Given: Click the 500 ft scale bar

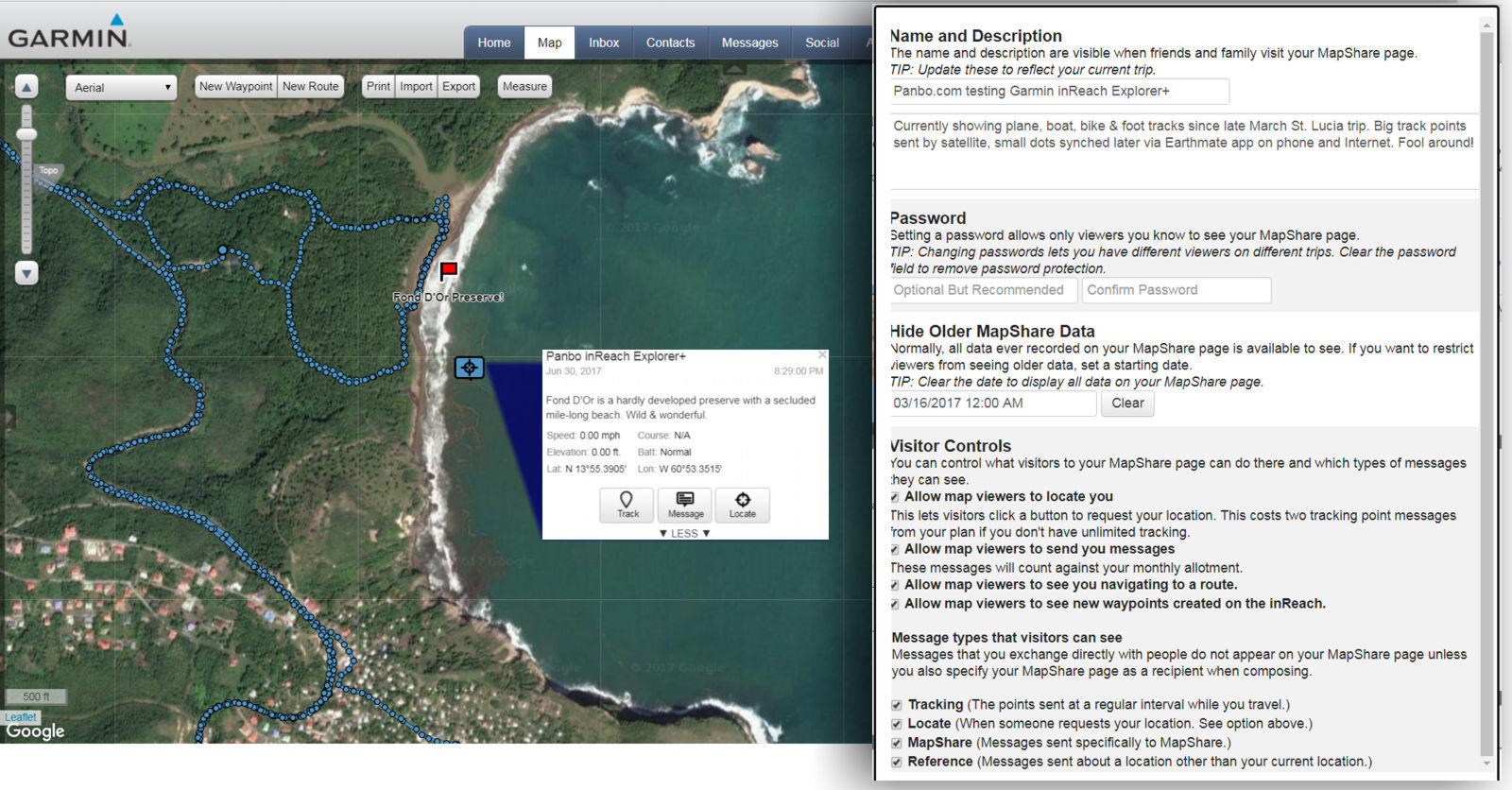Looking at the screenshot, I should coord(36,696).
